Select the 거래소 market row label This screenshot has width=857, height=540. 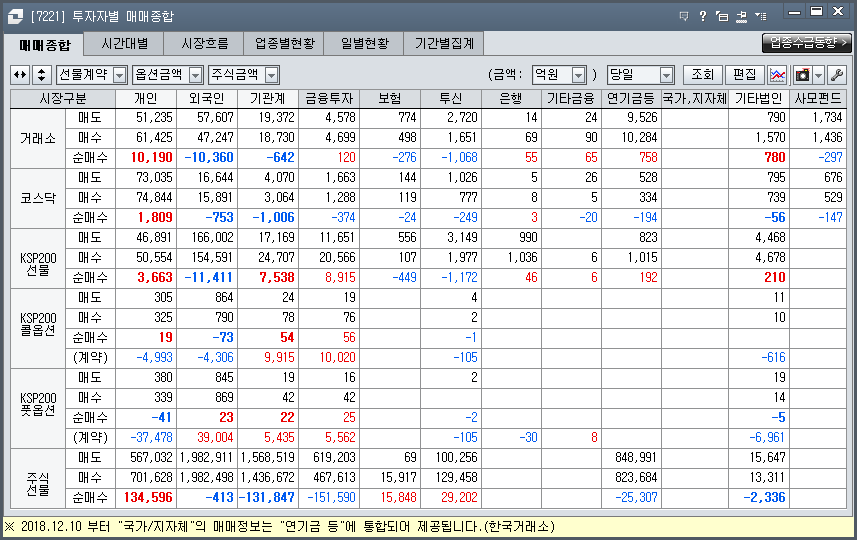click(x=38, y=138)
